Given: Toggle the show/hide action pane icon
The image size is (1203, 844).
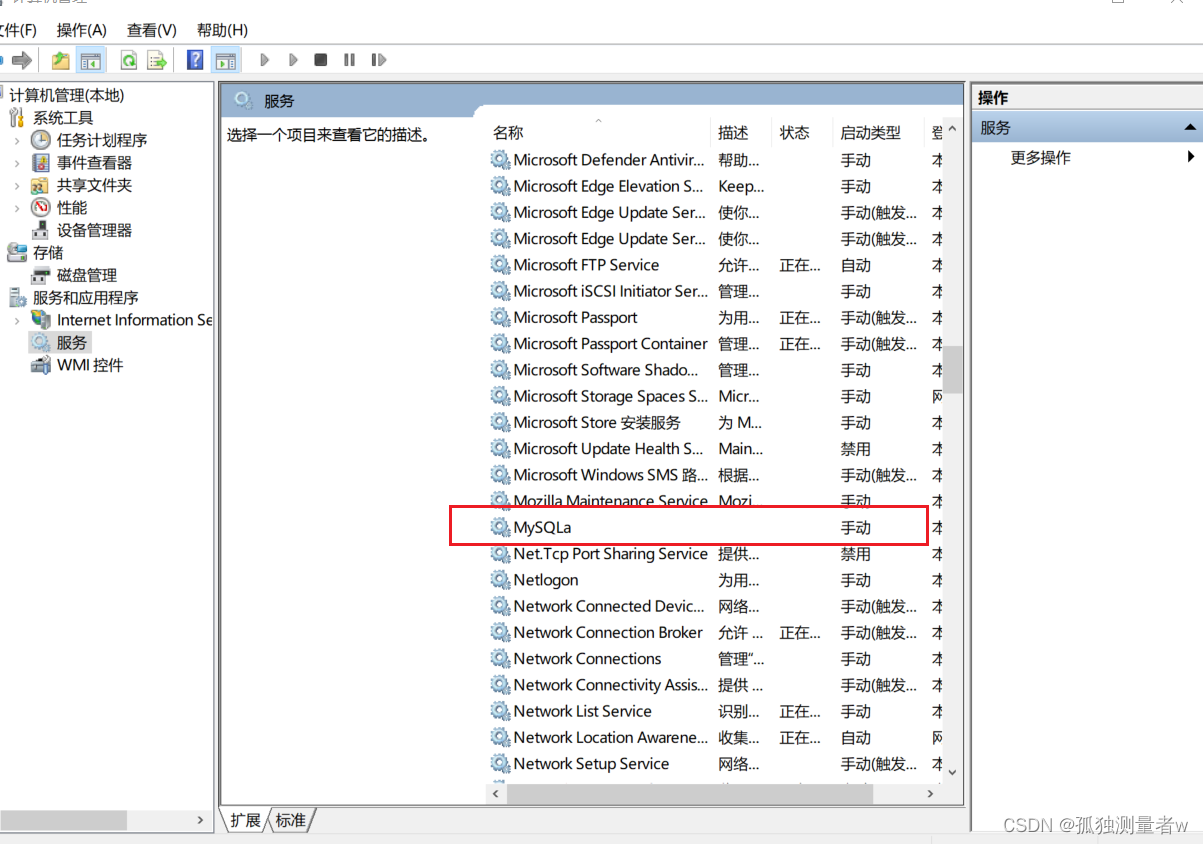Looking at the screenshot, I should pos(225,59).
